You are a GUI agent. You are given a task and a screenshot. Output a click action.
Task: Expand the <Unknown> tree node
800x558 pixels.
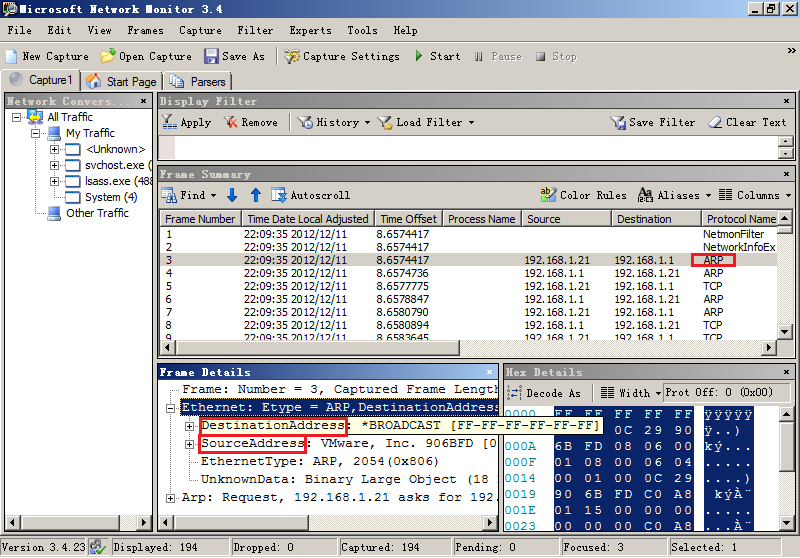coord(54,149)
